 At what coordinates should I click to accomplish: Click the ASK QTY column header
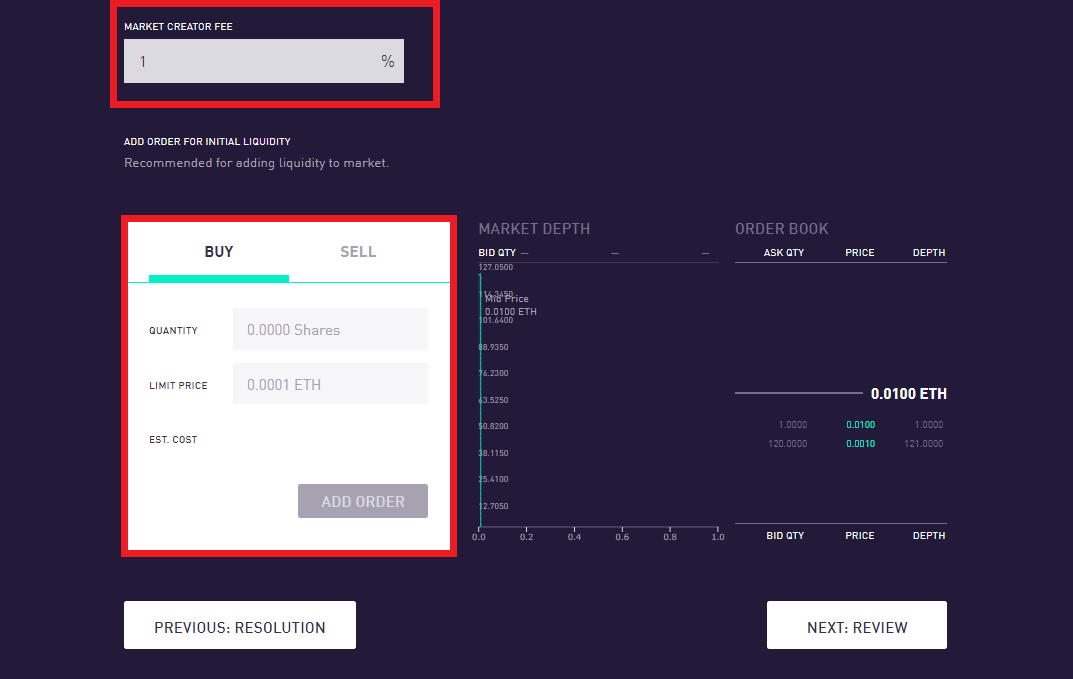[x=784, y=253]
